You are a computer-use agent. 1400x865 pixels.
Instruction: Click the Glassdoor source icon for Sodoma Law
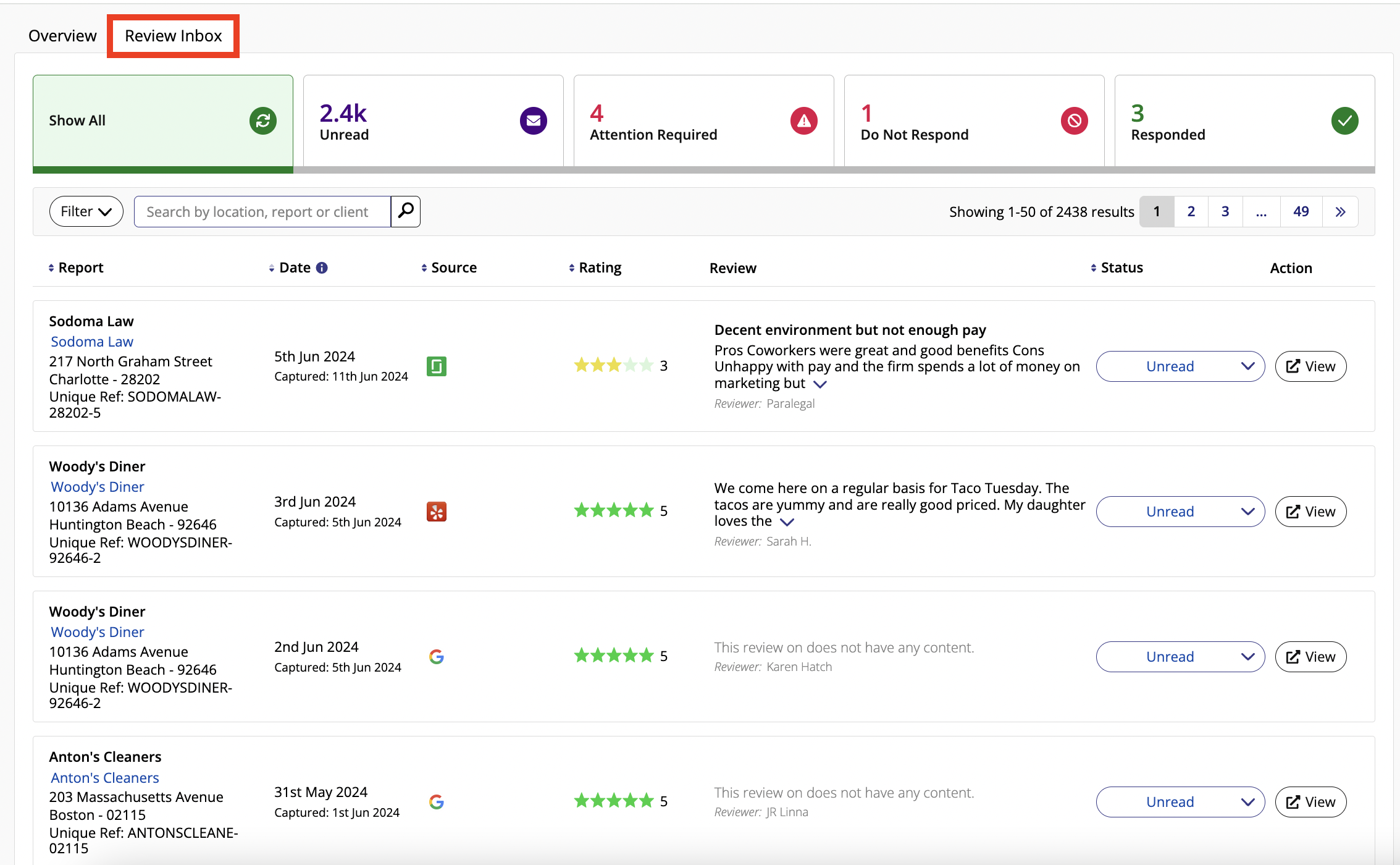tap(437, 366)
